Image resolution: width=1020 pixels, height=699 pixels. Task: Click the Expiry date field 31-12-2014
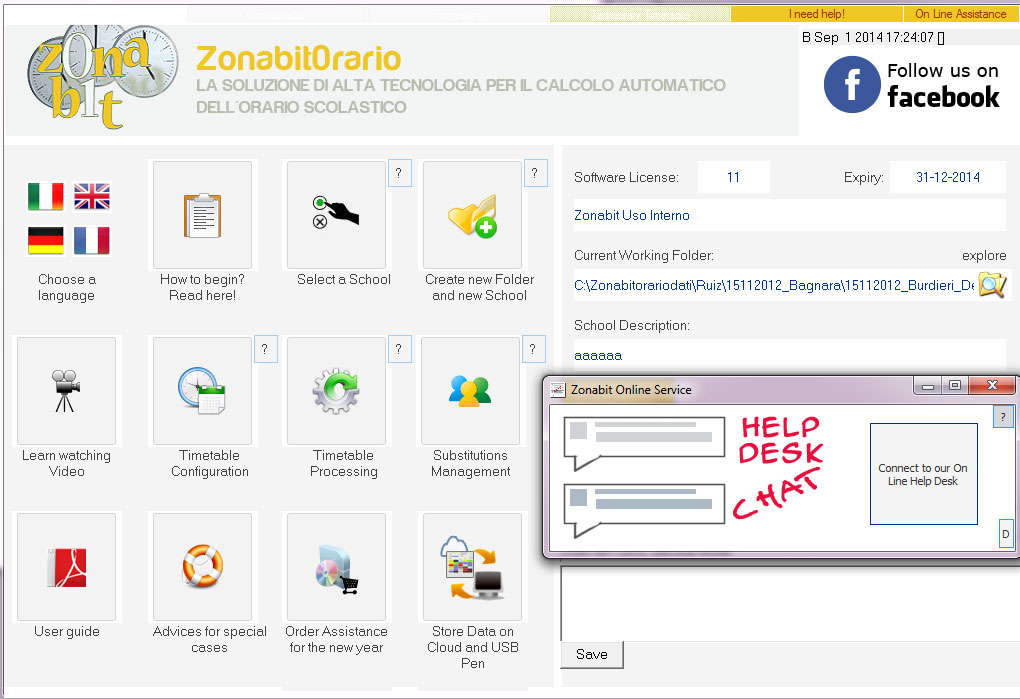(x=948, y=177)
